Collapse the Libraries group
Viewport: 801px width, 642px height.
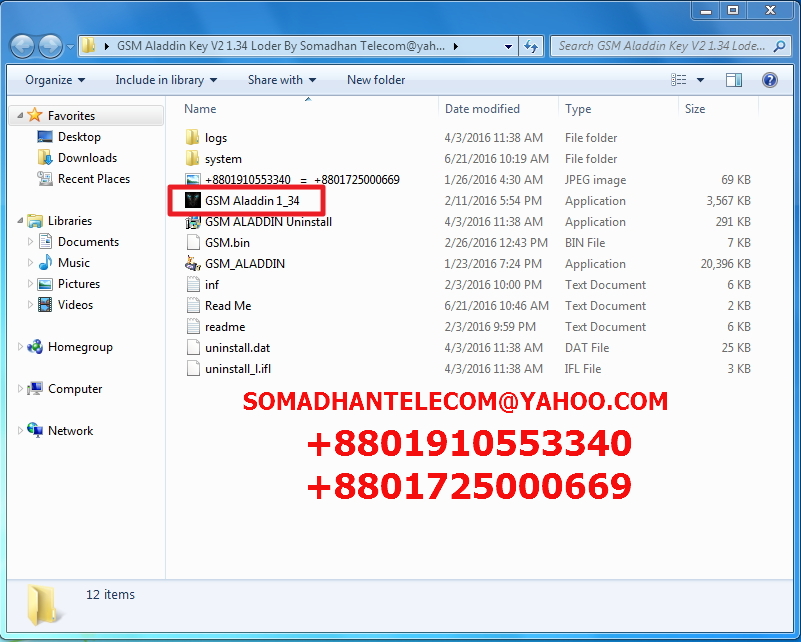[x=20, y=221]
